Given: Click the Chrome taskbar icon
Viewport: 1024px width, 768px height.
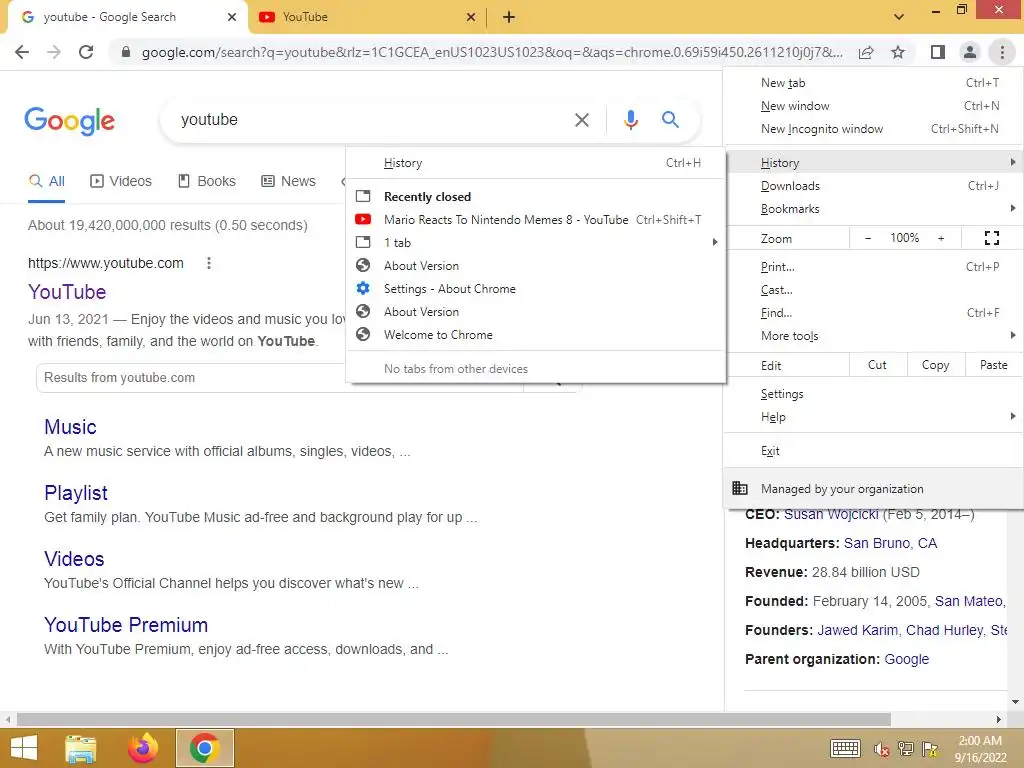Looking at the screenshot, I should pos(204,748).
